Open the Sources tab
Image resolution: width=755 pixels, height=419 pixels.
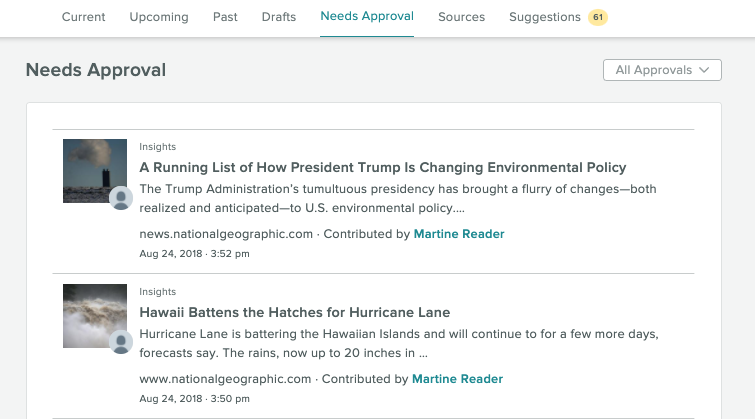point(461,17)
